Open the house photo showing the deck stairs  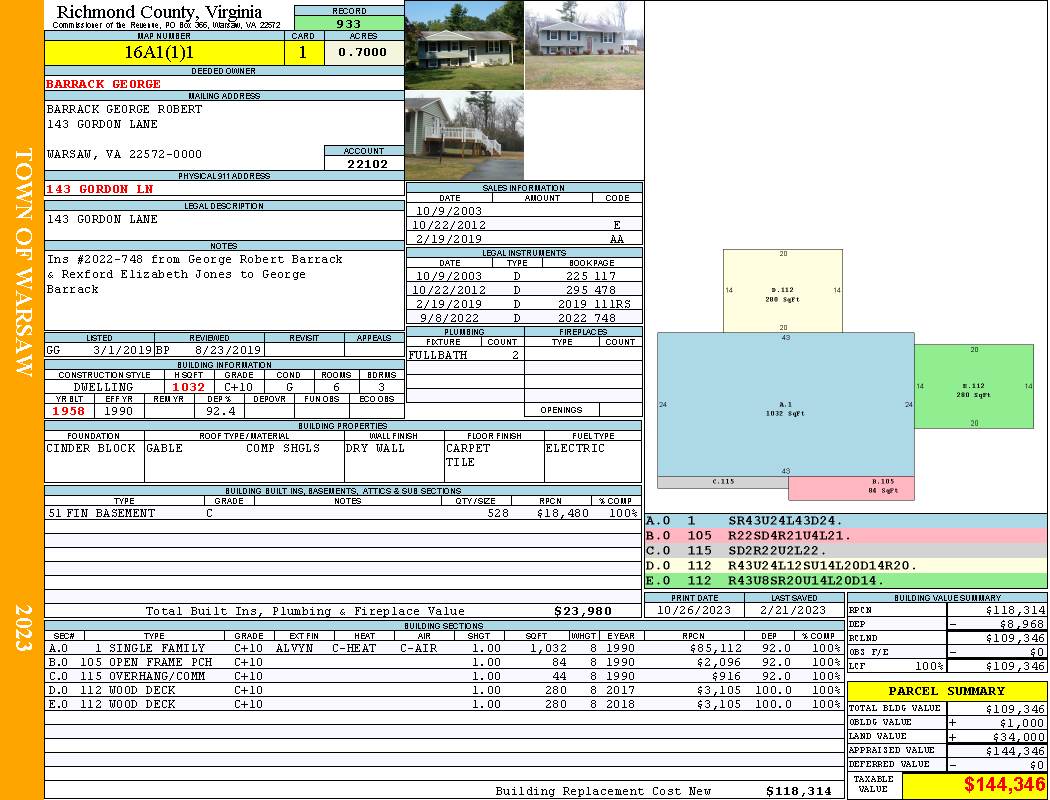click(464, 136)
